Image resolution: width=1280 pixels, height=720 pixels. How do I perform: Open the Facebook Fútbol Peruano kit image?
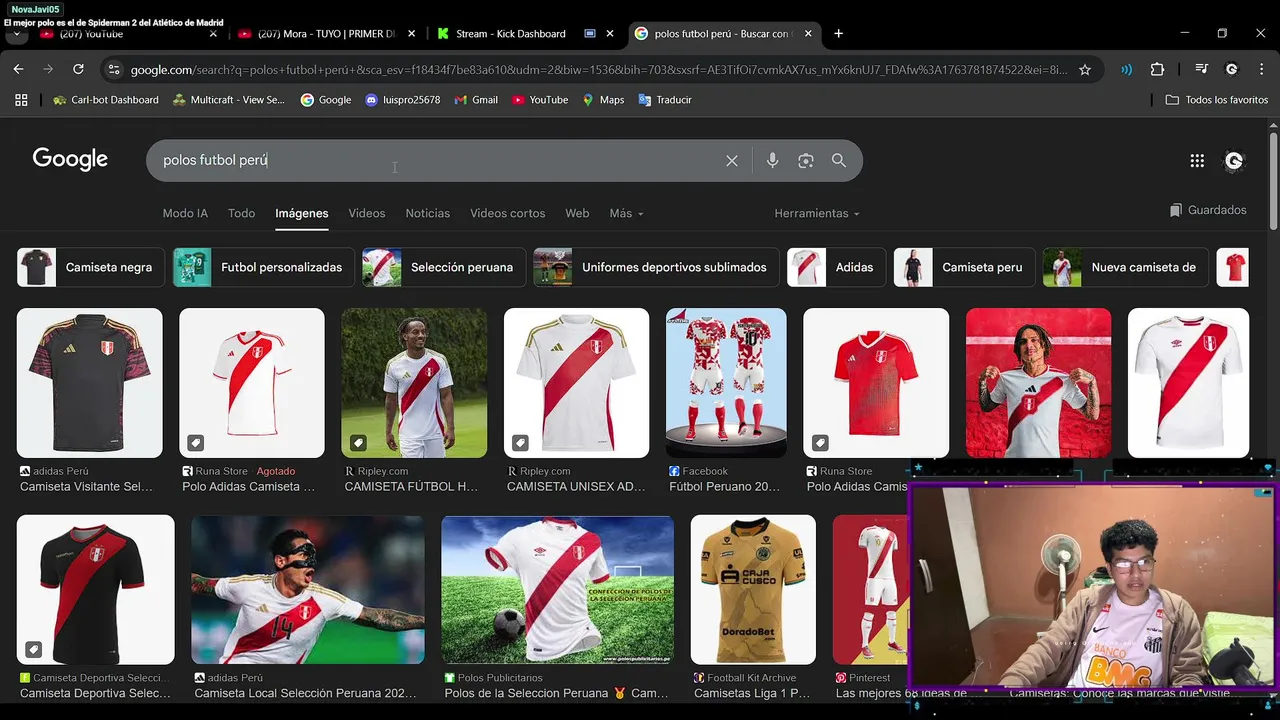pyautogui.click(x=726, y=383)
